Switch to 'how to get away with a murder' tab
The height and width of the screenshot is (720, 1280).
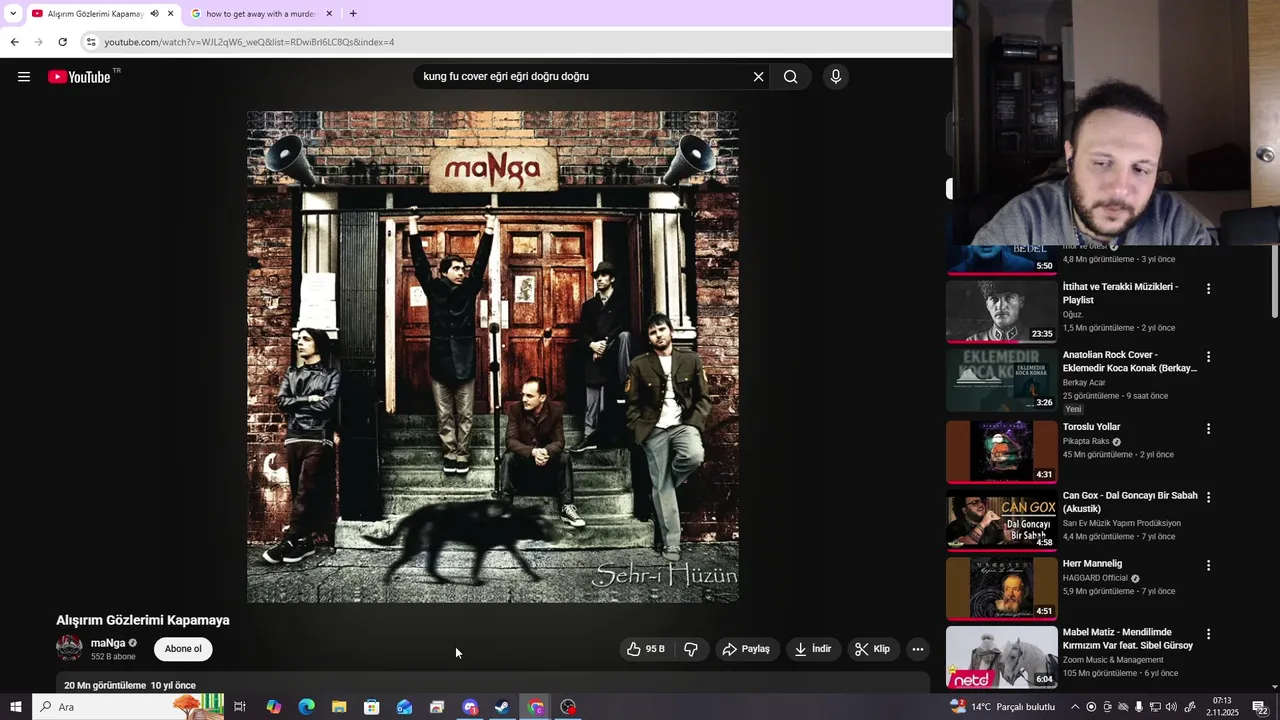point(262,14)
